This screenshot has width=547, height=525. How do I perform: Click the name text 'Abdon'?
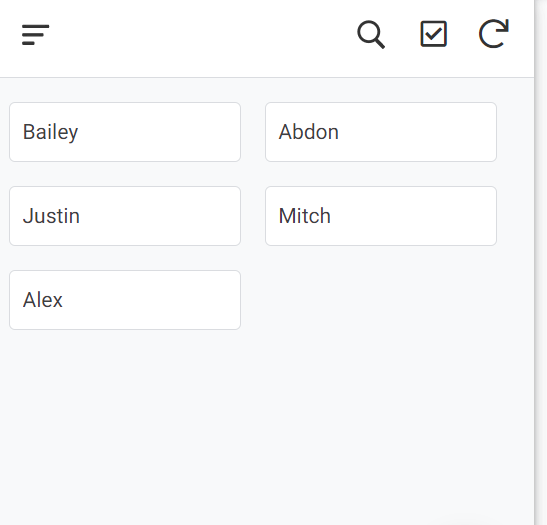point(309,132)
